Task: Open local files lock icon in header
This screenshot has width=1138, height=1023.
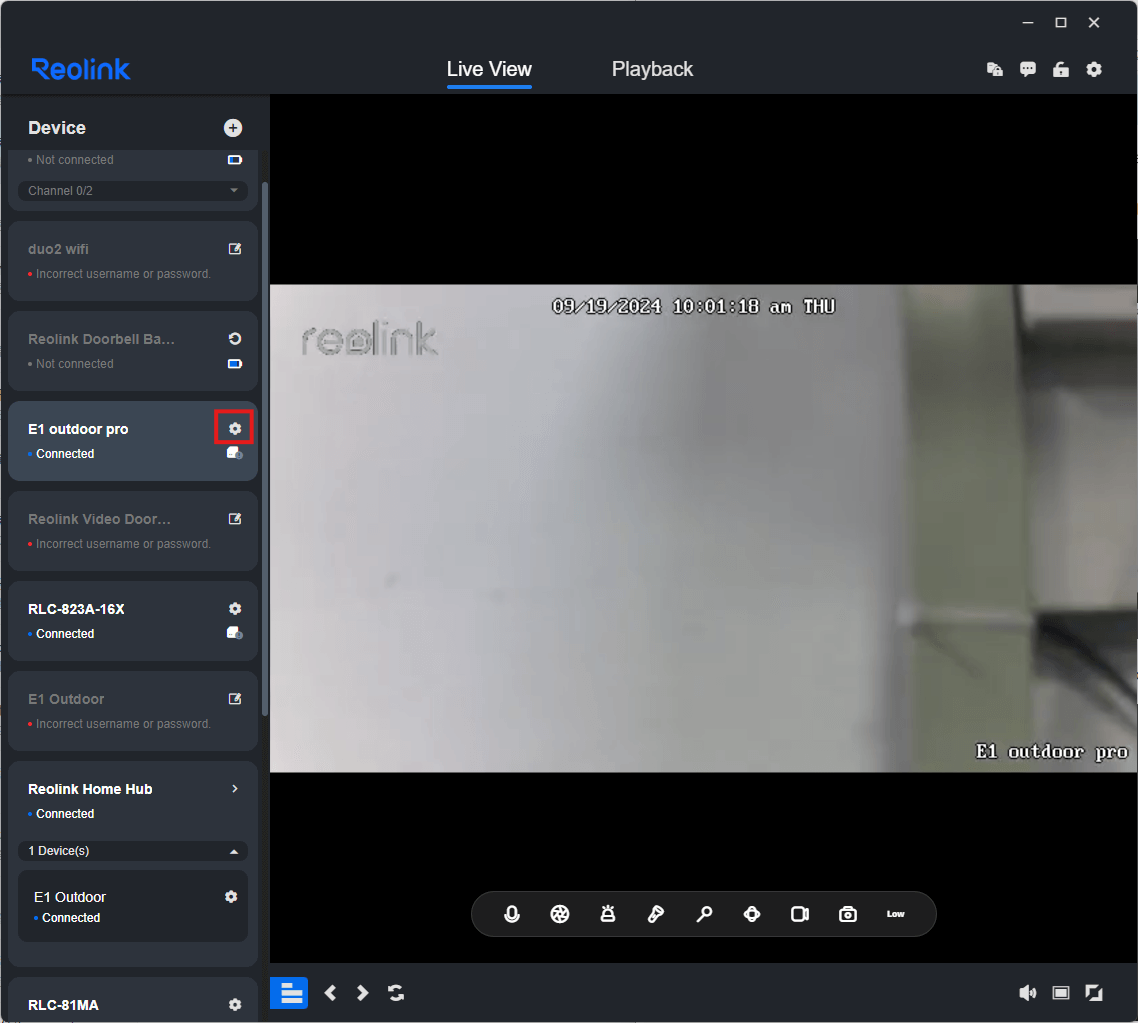Action: click(994, 69)
